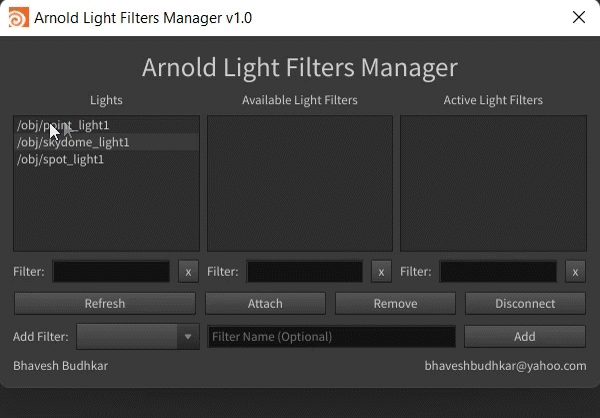
Task: Click the Refresh button
Action: (105, 304)
